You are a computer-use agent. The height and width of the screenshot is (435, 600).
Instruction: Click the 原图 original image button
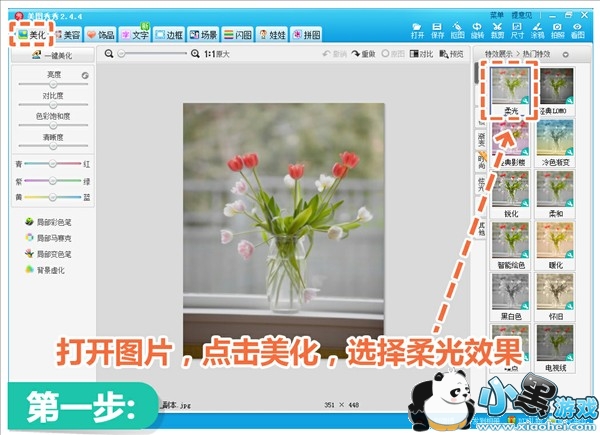tap(393, 54)
